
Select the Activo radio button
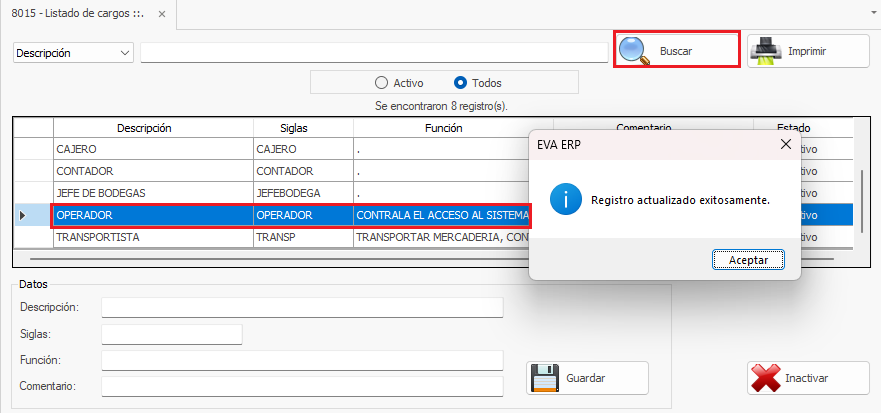pos(381,83)
